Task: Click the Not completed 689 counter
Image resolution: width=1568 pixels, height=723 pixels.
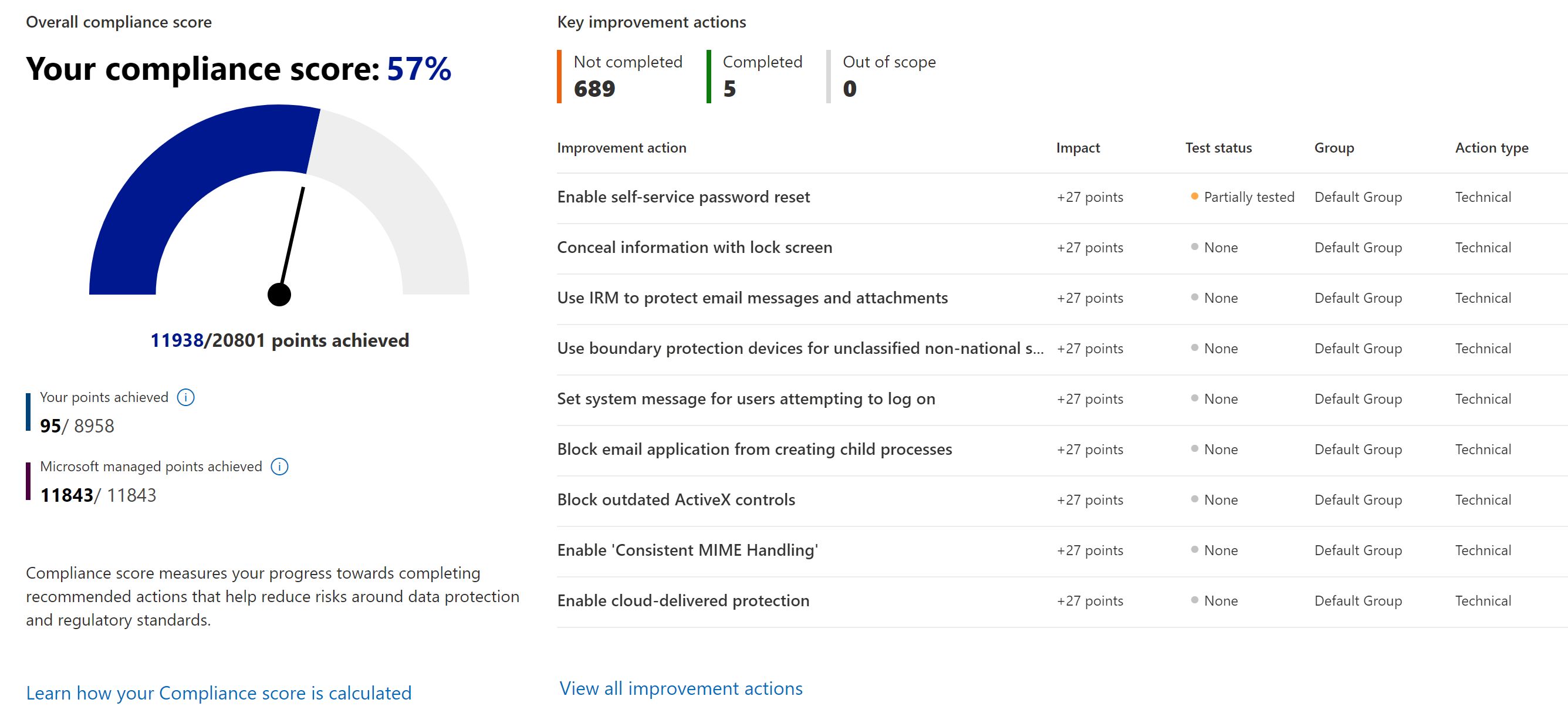Action: [627, 77]
